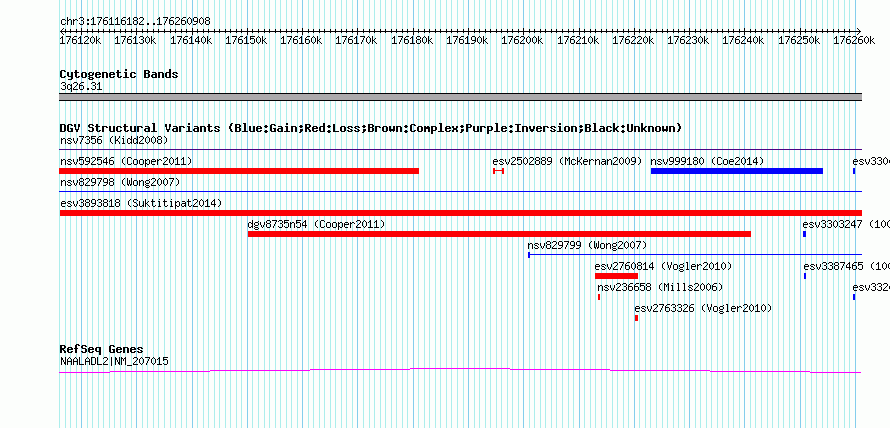Click the 176190k ruler position
Screen dimensions: 890x428
point(468,40)
